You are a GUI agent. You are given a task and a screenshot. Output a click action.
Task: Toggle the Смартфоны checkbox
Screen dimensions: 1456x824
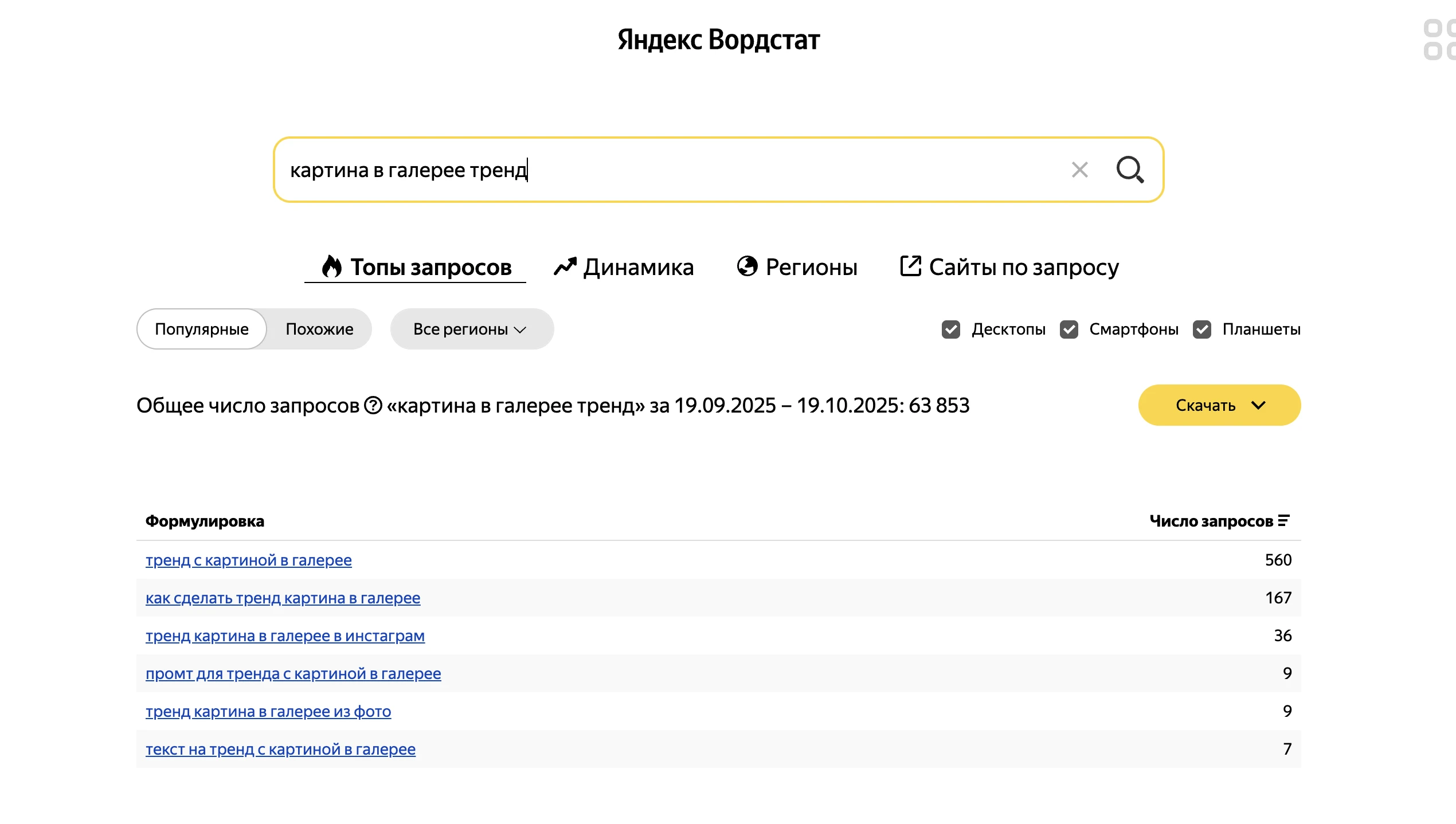click(x=1068, y=329)
